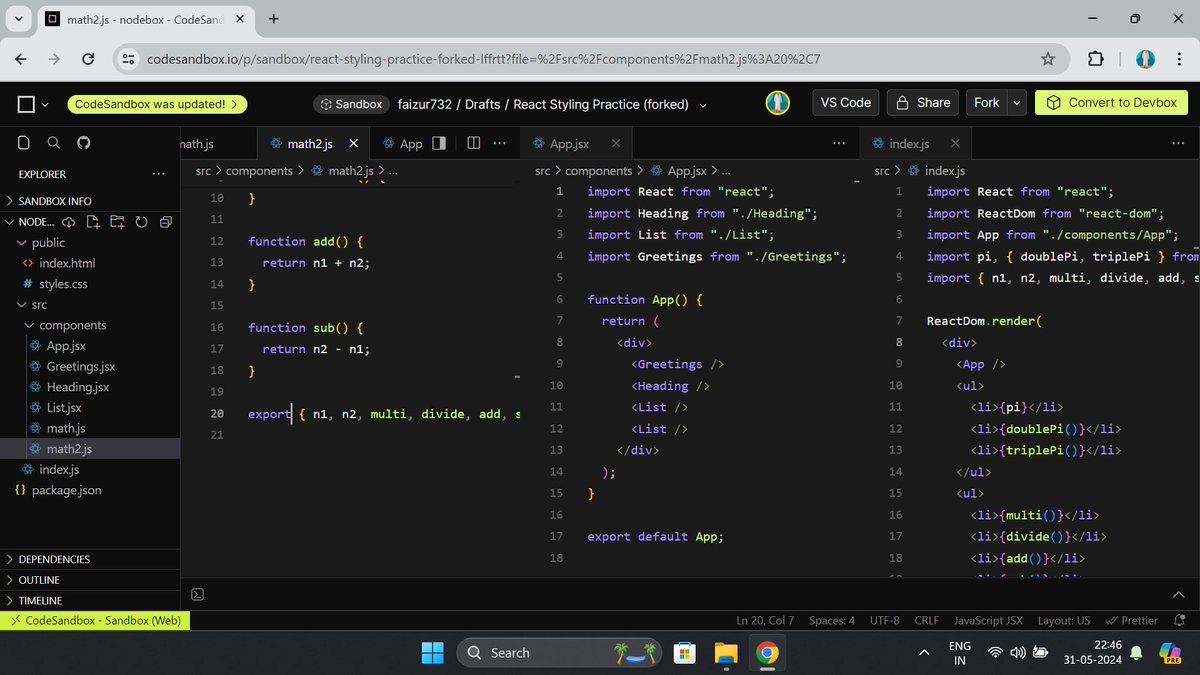Click the Windows taskbar search box
The image size is (1200, 675).
pyautogui.click(x=560, y=652)
